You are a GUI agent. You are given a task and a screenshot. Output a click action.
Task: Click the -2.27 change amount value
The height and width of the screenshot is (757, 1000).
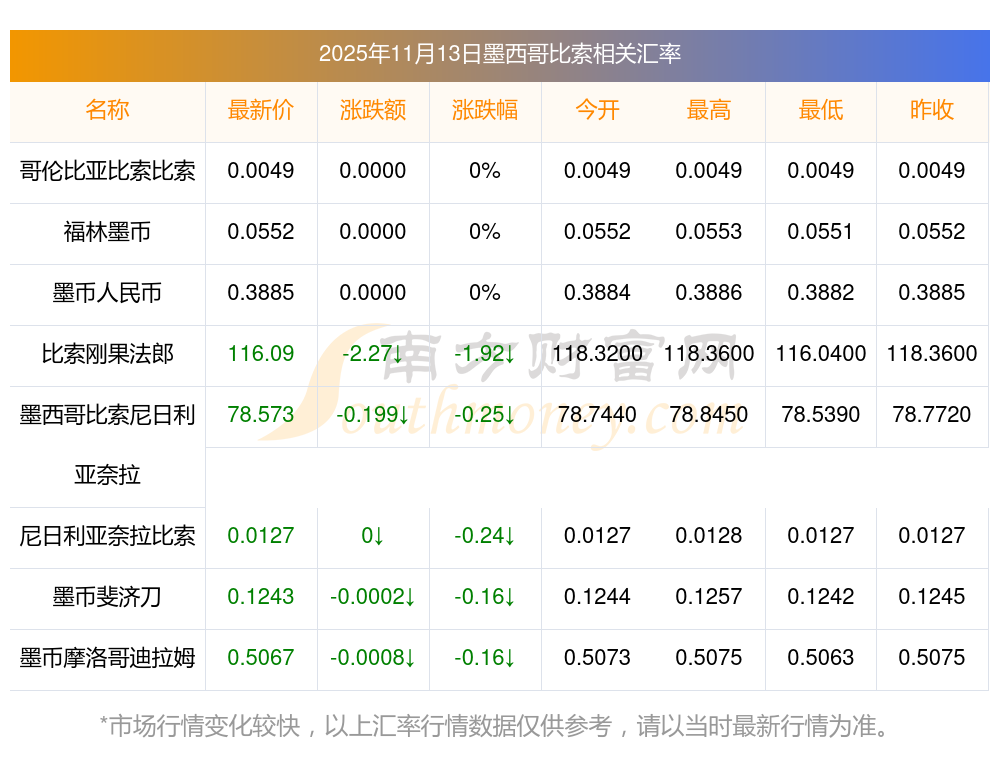click(x=372, y=354)
